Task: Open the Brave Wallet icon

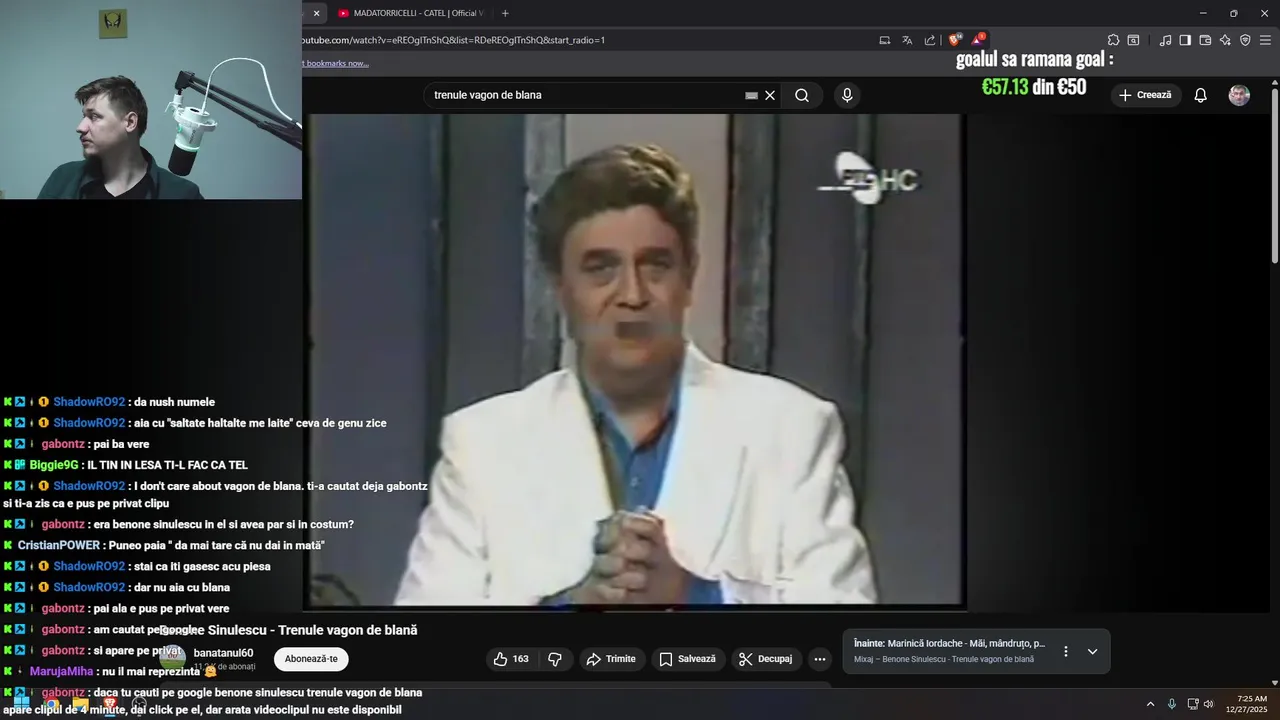Action: tap(1205, 40)
